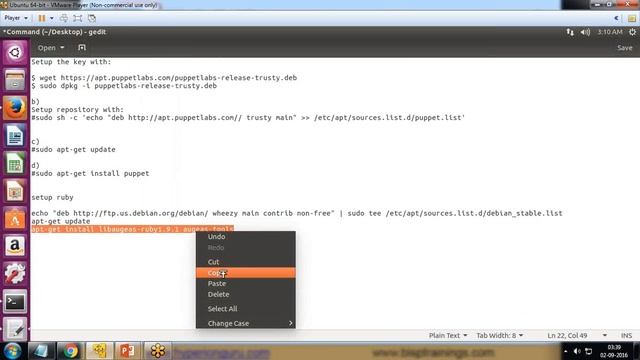Open Google Chrome from Windows taskbar
The width and height of the screenshot is (640, 360).
(70, 351)
